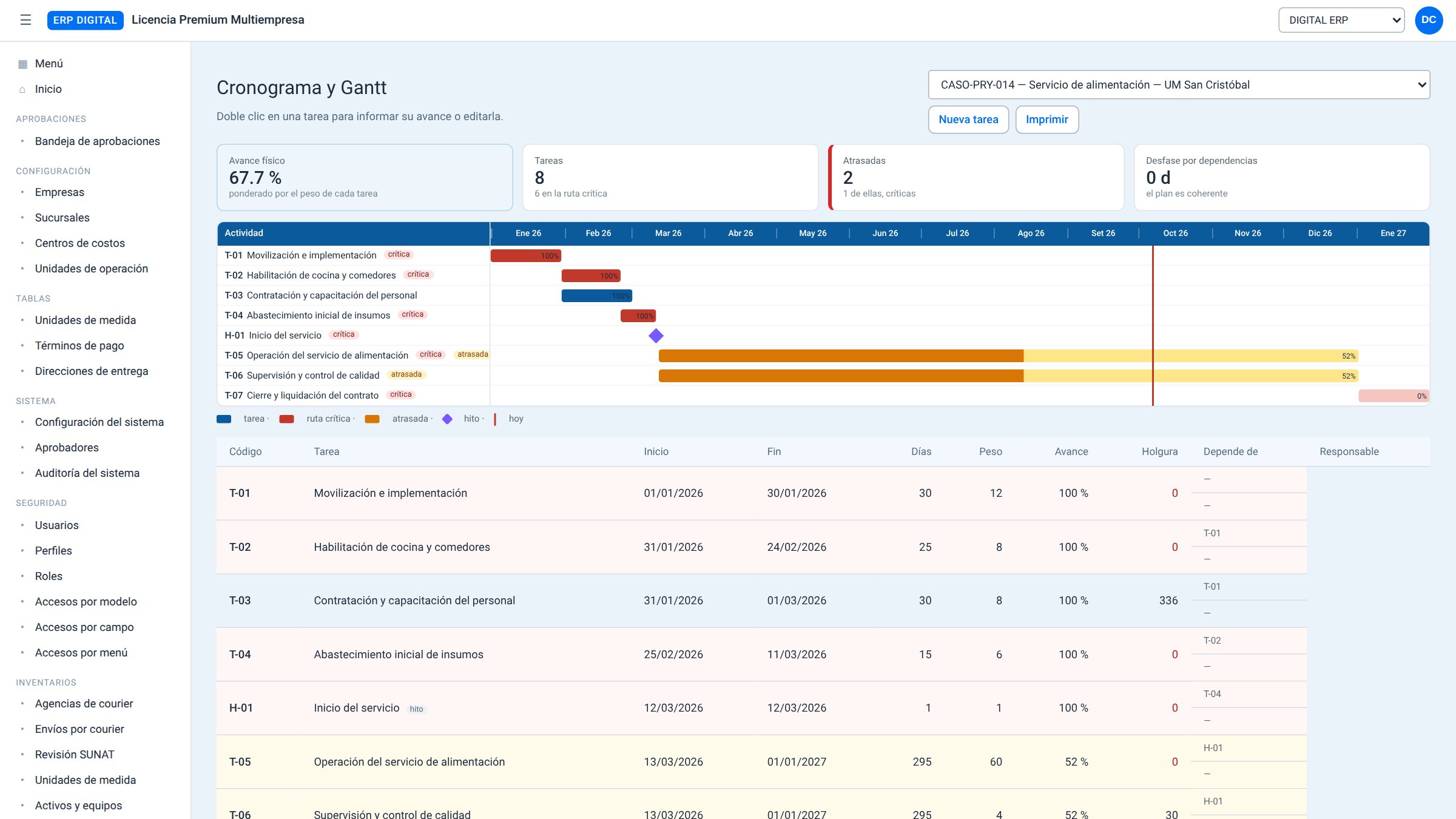Open Bandeja de aprobaciones
The height and width of the screenshot is (819, 1456).
(x=97, y=141)
